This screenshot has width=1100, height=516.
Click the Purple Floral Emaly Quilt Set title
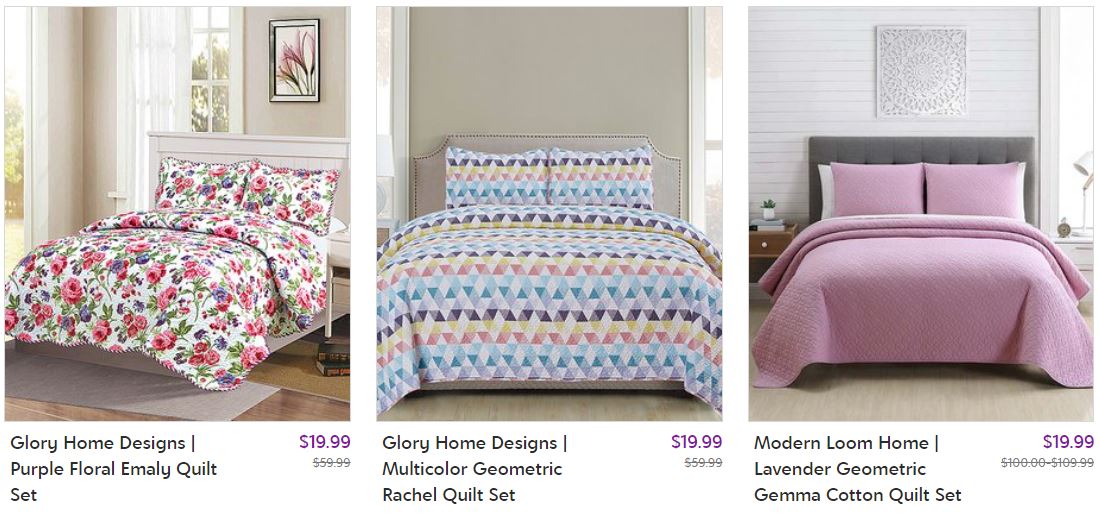[x=114, y=468]
